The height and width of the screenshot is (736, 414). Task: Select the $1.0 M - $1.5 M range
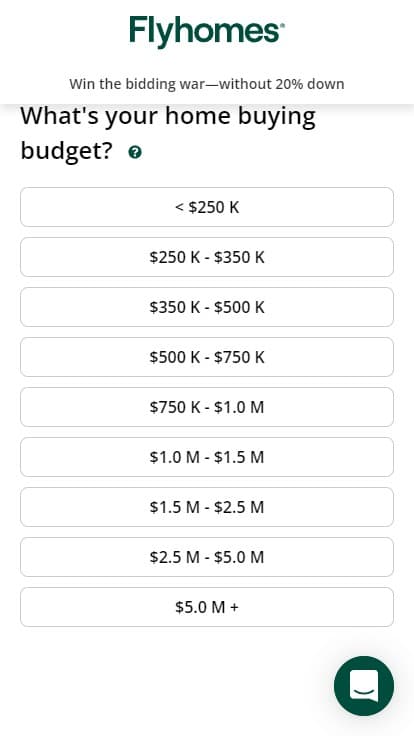click(x=207, y=457)
